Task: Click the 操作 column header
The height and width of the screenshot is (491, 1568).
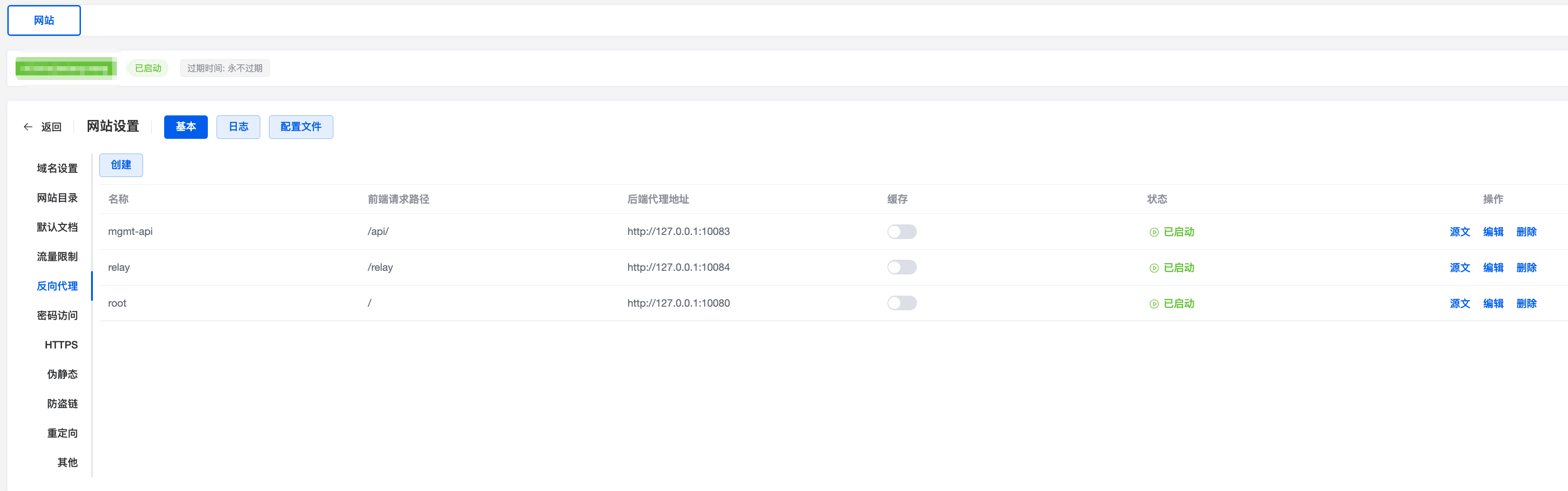Action: pyautogui.click(x=1493, y=199)
